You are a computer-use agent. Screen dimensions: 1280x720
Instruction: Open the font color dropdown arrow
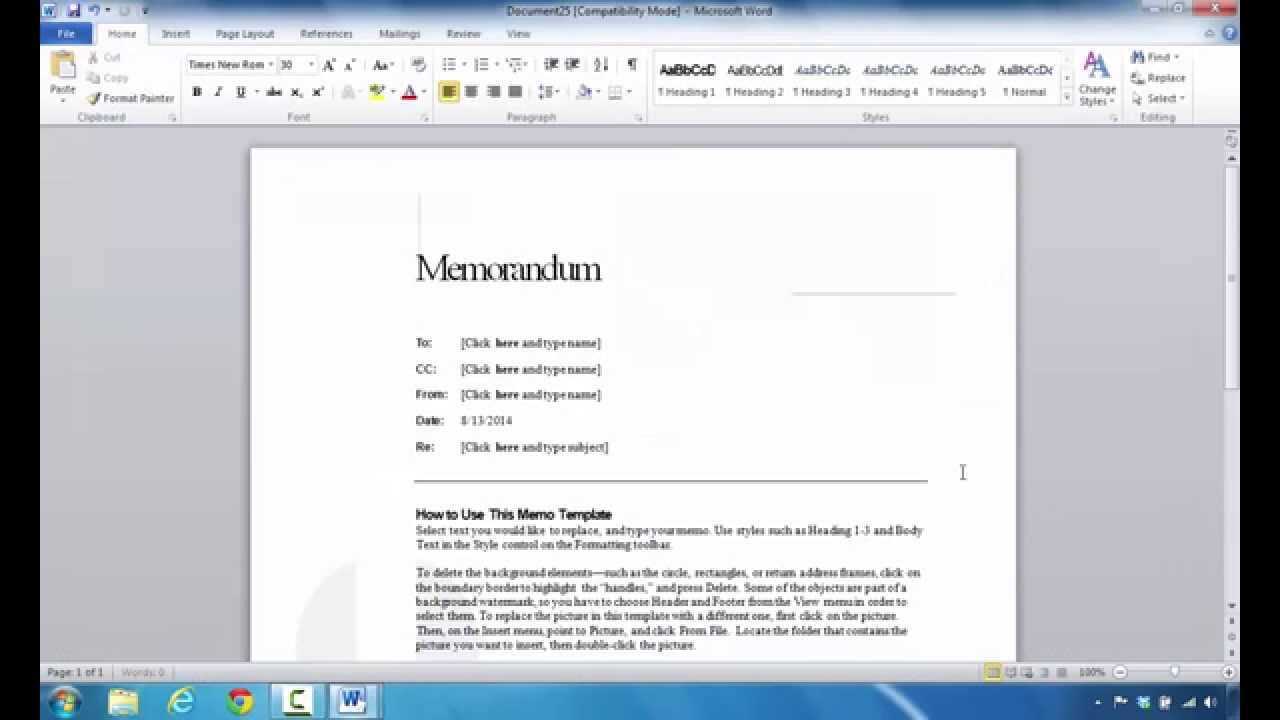click(423, 92)
